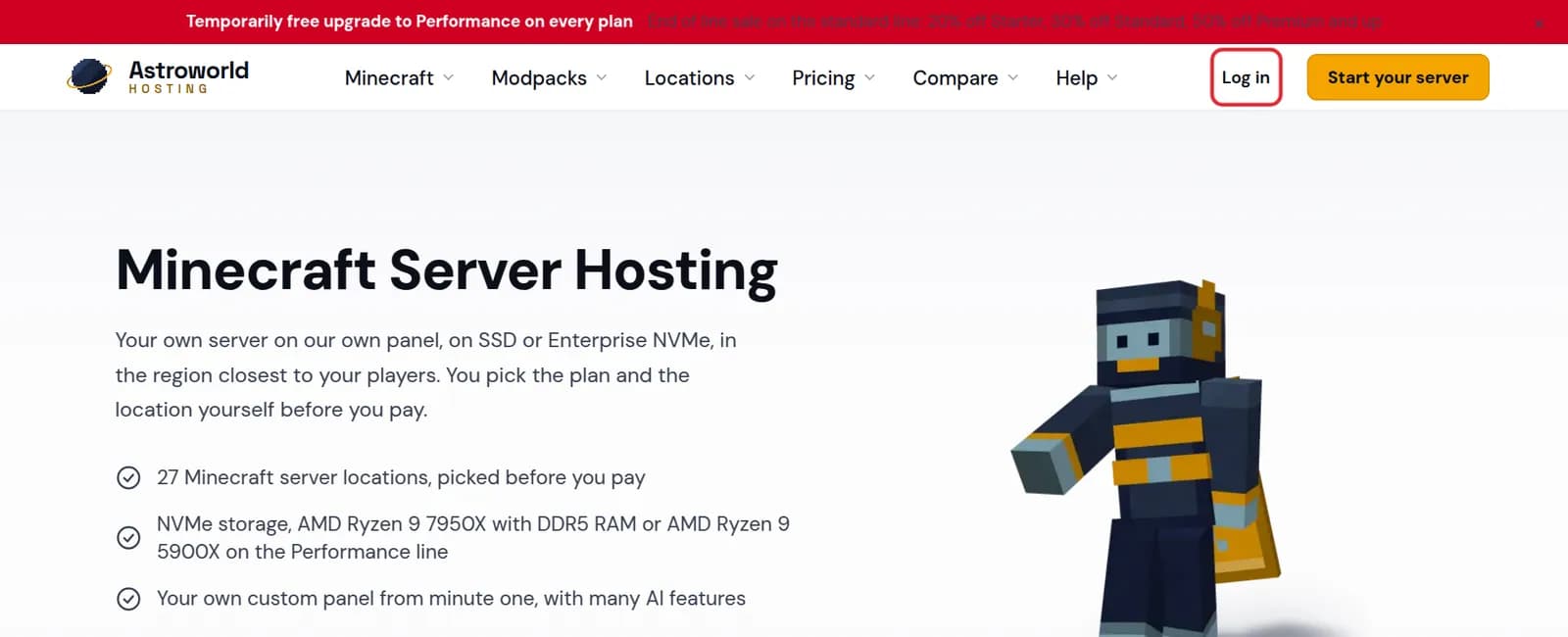Click 'Your own custom panel from minute one' text

click(x=451, y=599)
